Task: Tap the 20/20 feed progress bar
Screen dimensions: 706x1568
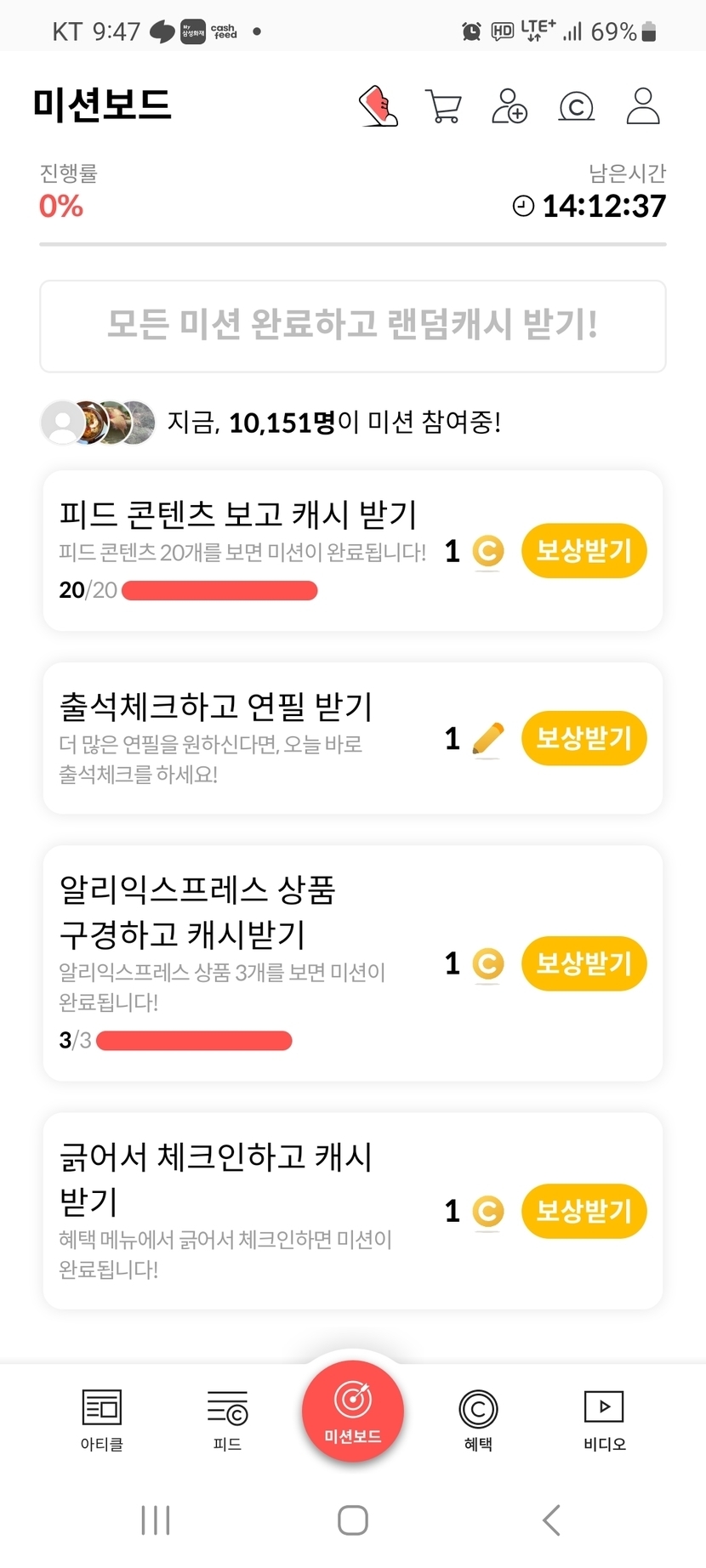Action: (219, 591)
